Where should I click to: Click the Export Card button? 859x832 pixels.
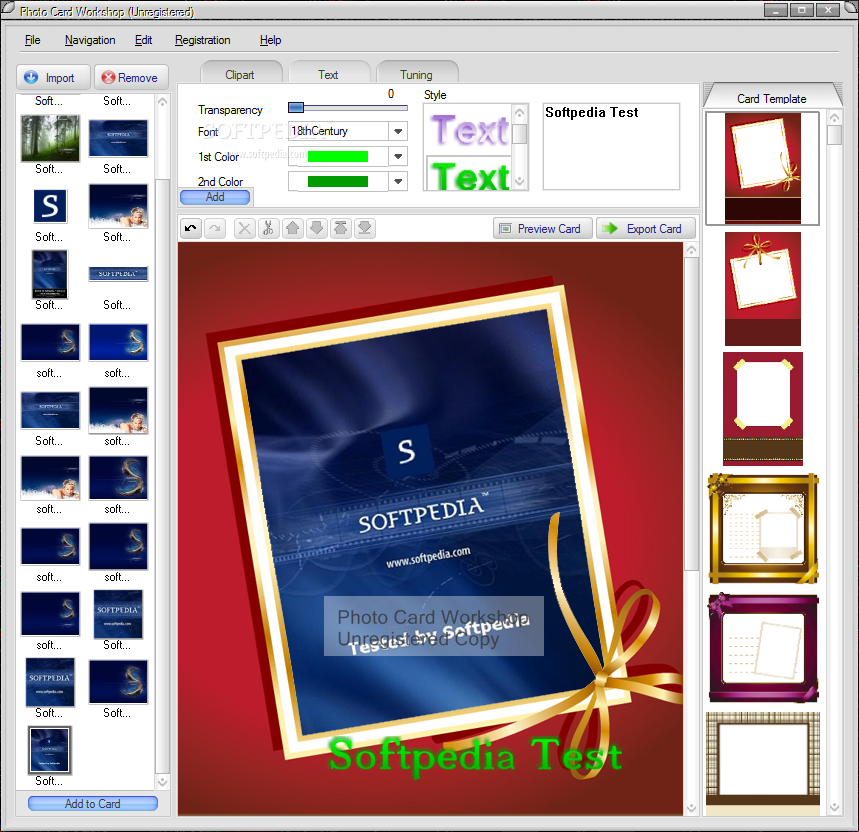click(646, 228)
